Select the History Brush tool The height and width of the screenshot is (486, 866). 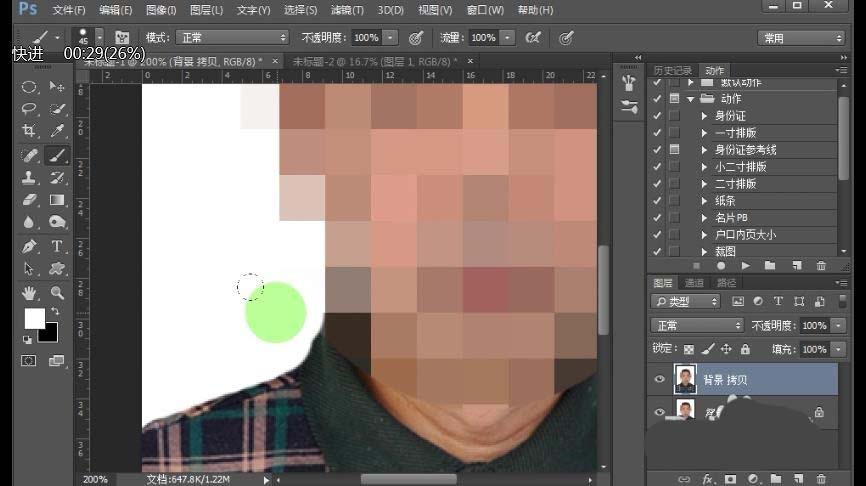pyautogui.click(x=56, y=177)
